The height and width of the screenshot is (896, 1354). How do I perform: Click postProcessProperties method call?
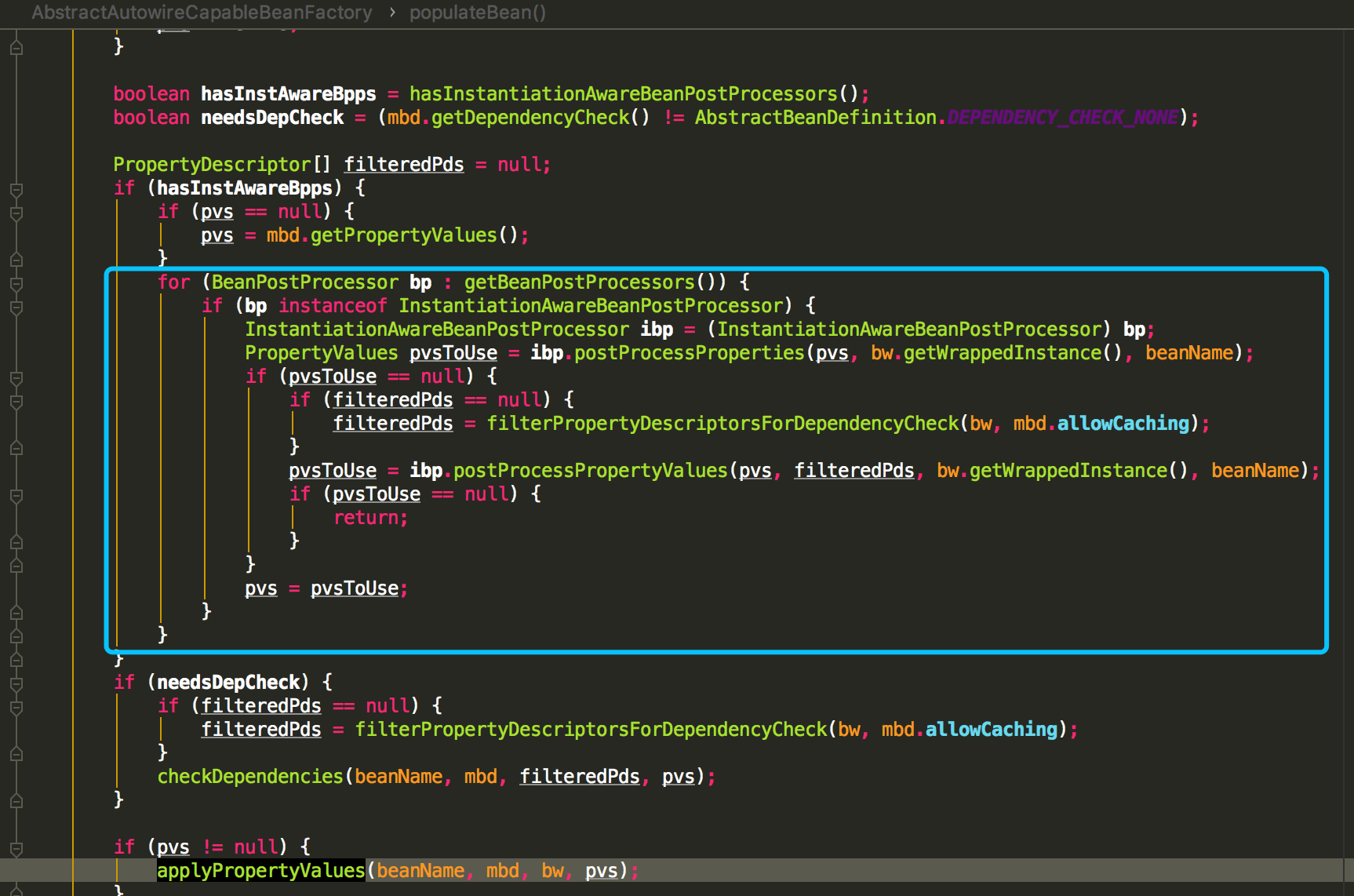click(690, 353)
